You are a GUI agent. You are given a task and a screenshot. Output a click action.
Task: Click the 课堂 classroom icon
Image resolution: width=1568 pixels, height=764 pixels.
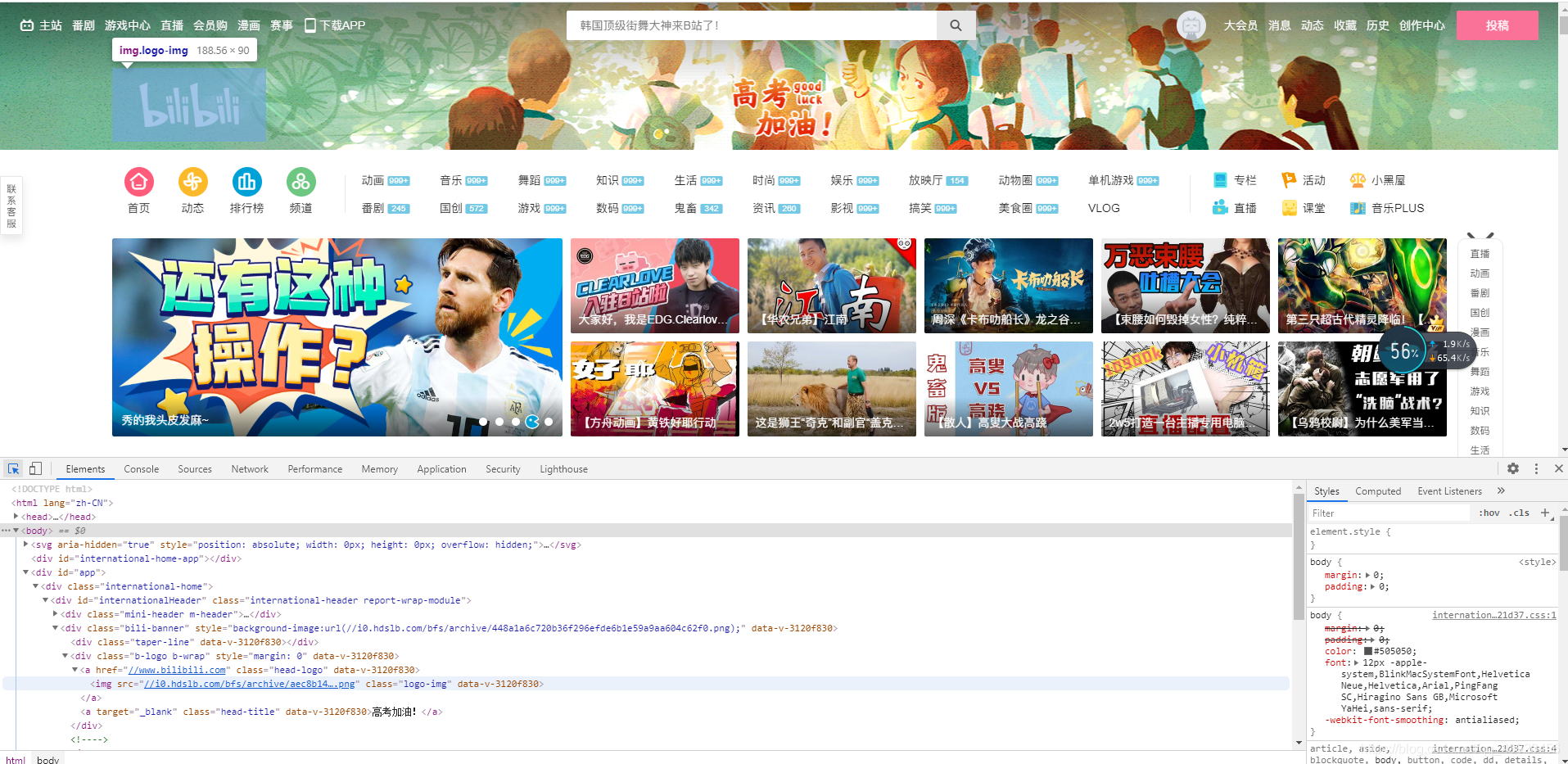click(1289, 208)
